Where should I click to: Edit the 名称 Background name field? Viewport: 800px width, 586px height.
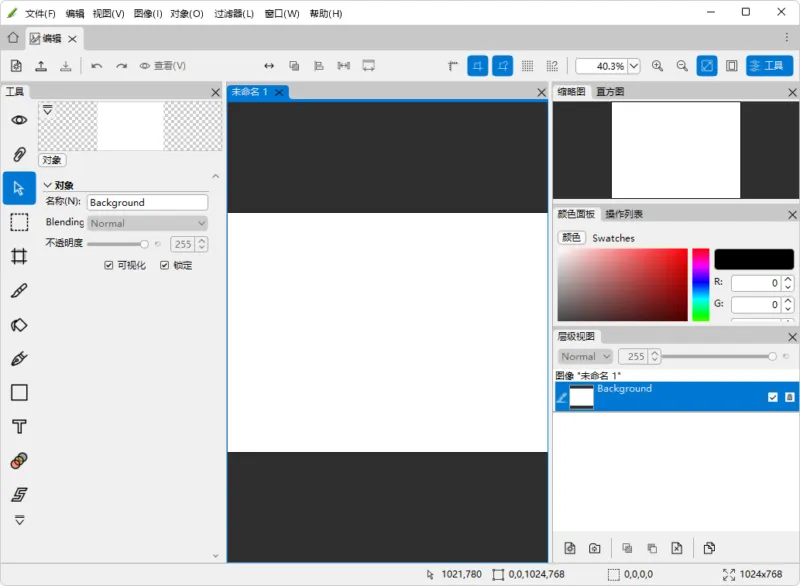pos(147,202)
